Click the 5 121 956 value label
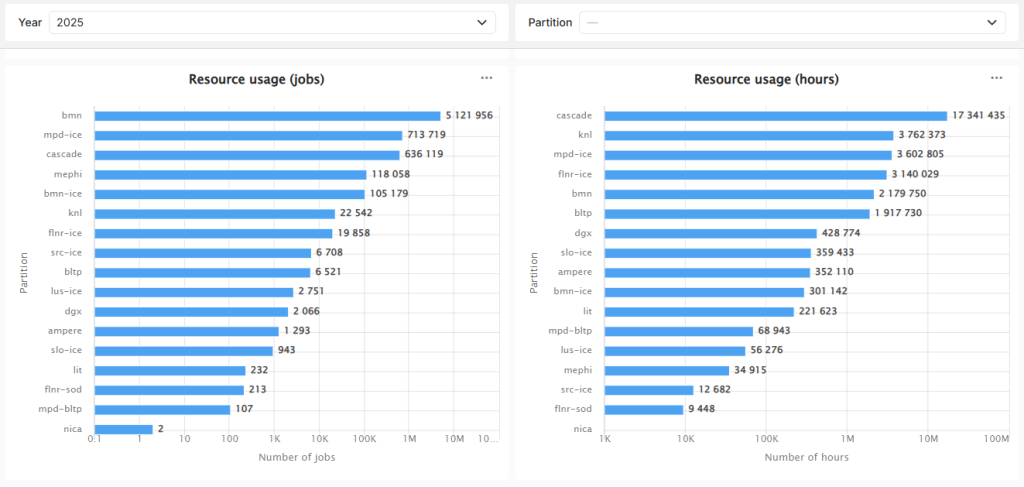1024x487 pixels. point(469,116)
